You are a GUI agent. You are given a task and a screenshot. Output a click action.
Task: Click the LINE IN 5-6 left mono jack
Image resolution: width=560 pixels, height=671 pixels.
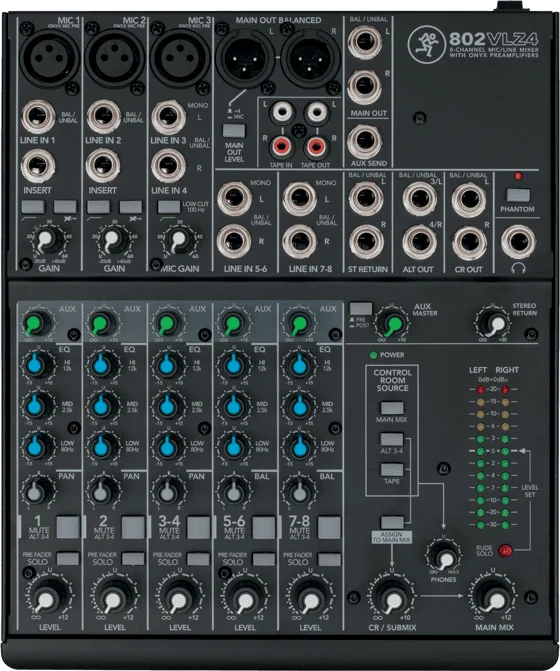[x=234, y=198]
